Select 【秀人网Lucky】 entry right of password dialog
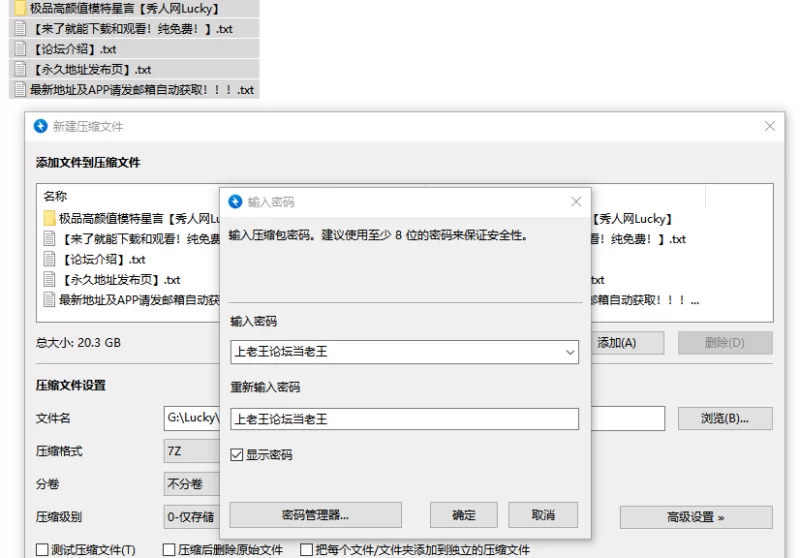Viewport: 800px width, 558px height. (x=632, y=218)
